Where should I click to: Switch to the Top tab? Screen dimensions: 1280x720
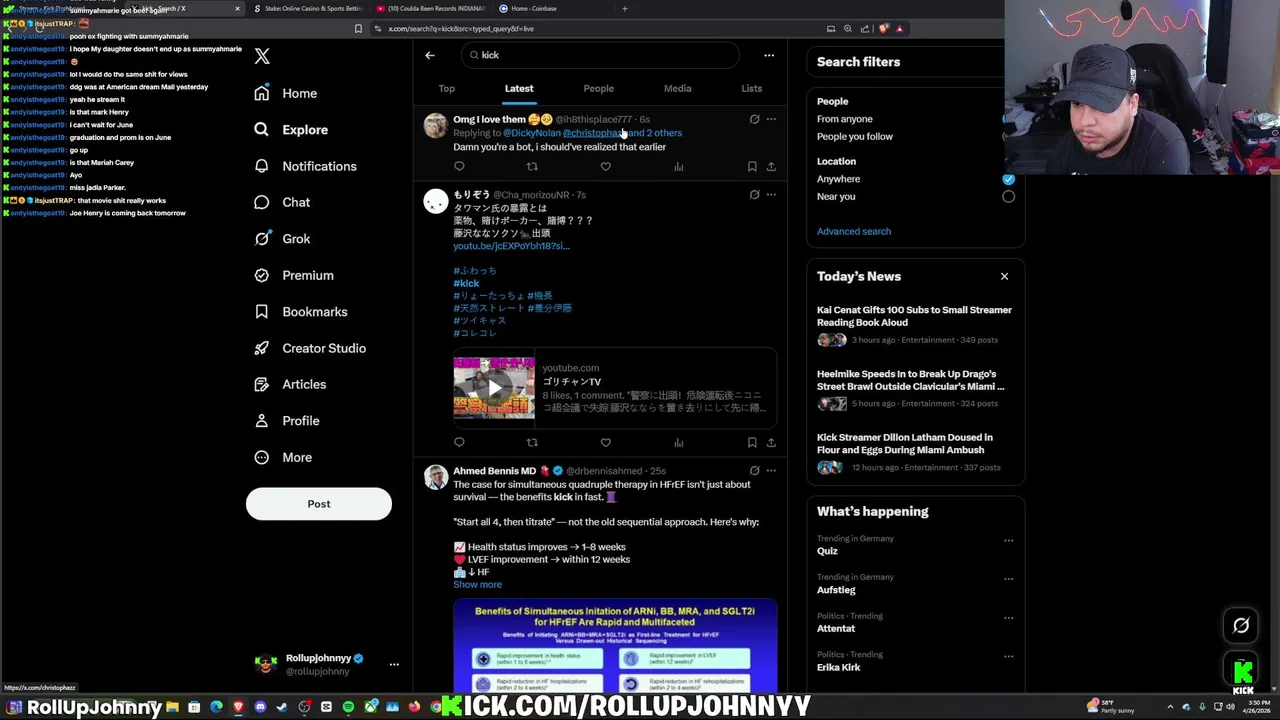coord(447,88)
